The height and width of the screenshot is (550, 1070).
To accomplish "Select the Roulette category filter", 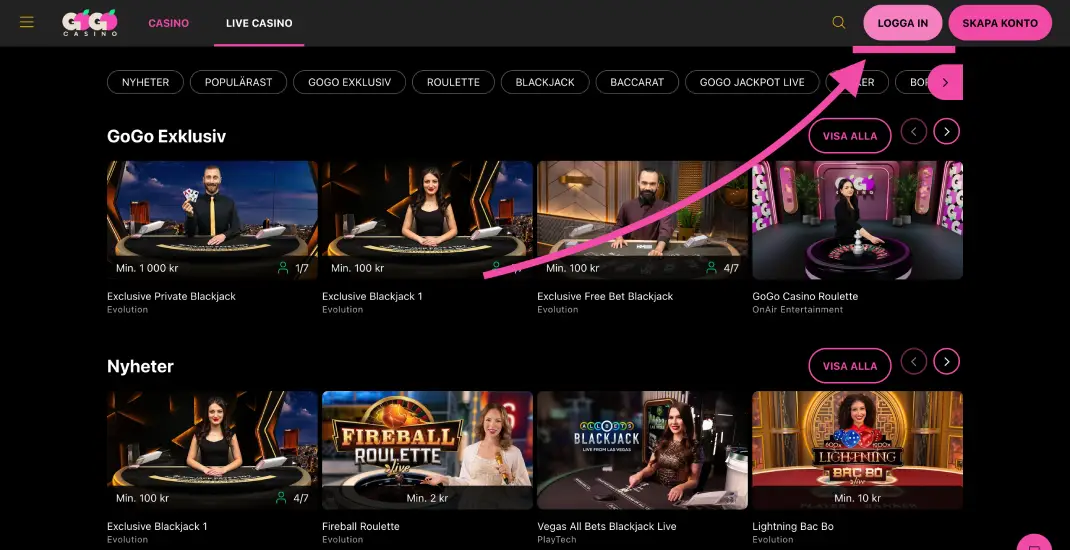I will 453,82.
